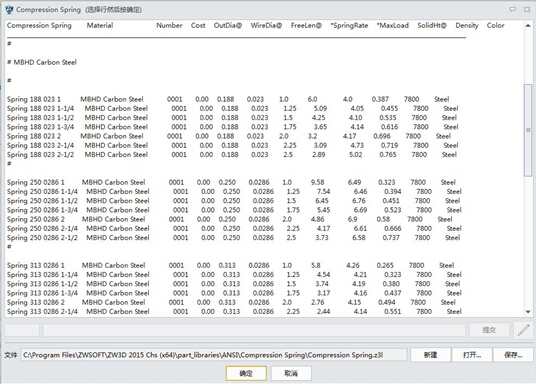Click the SolidHt@ column header

tap(432, 25)
